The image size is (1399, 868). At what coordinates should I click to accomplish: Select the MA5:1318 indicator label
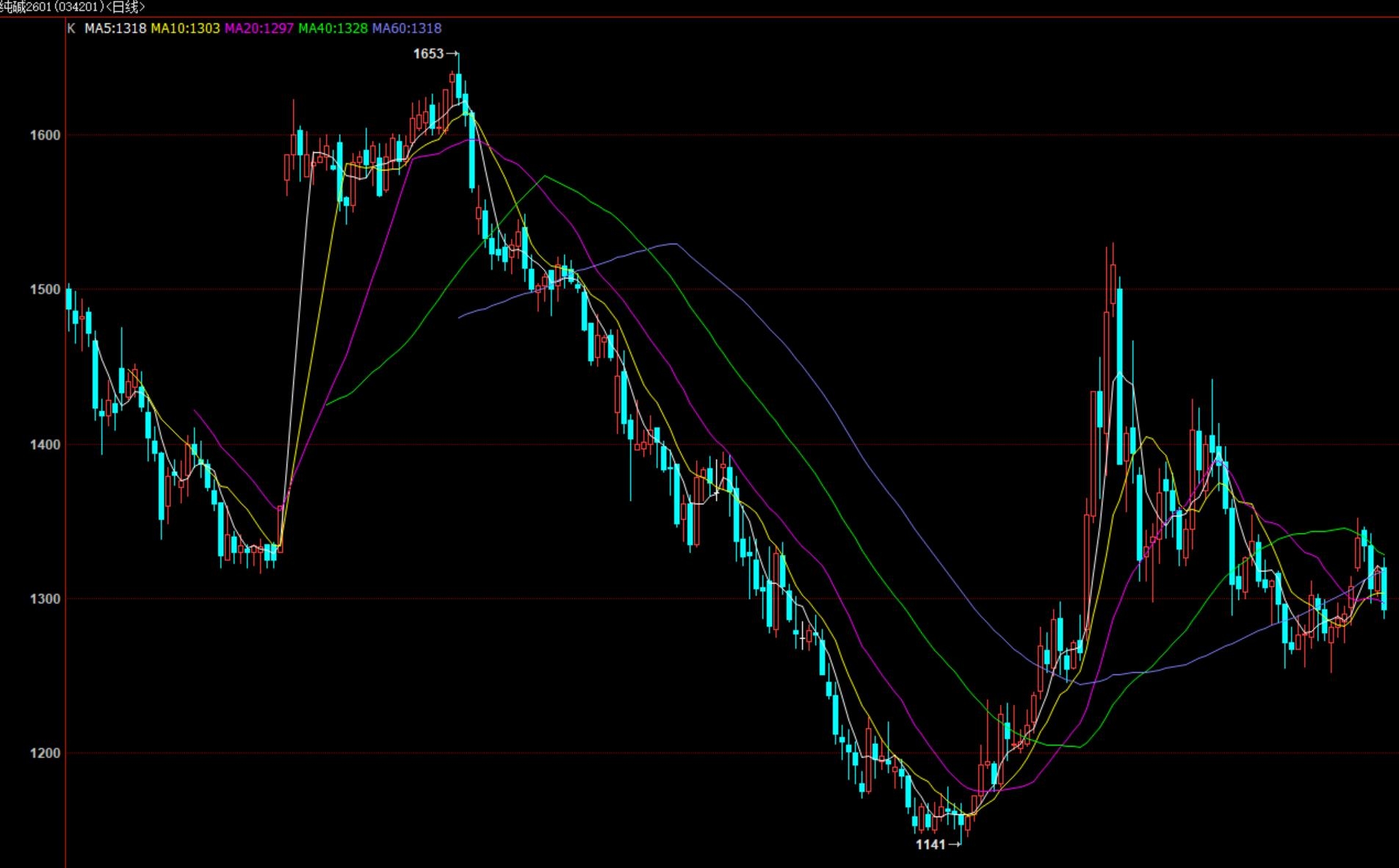pyautogui.click(x=115, y=29)
